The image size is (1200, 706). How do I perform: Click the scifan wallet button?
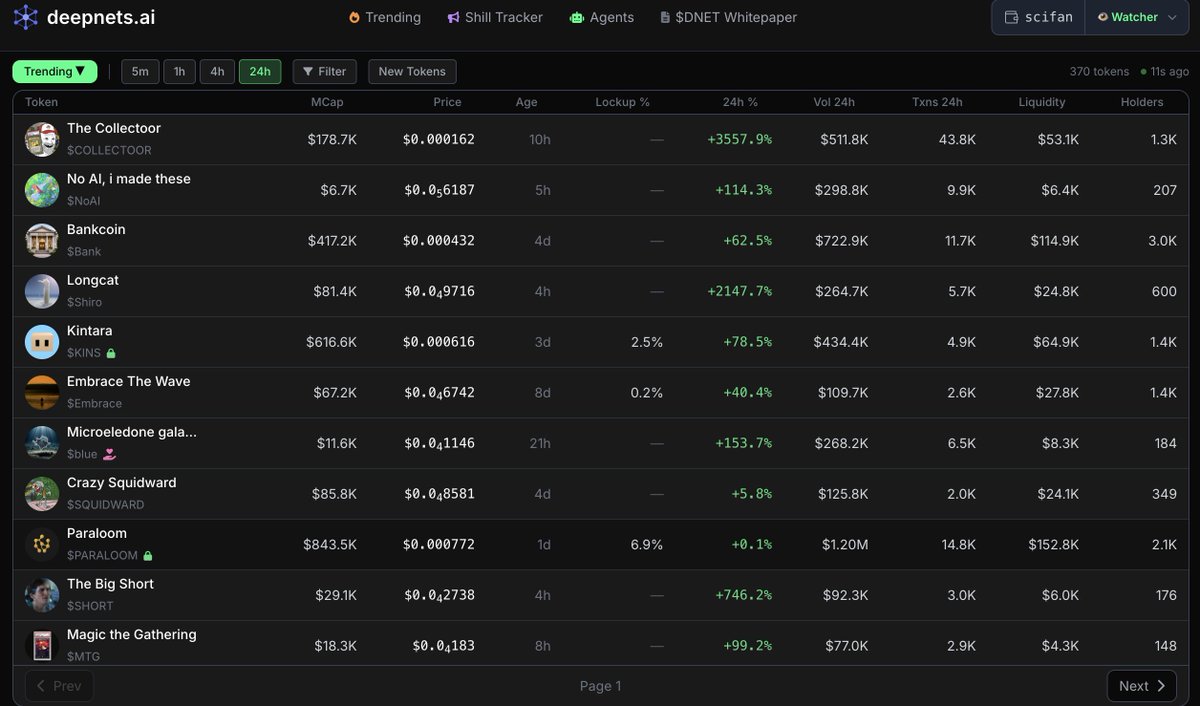1039,17
